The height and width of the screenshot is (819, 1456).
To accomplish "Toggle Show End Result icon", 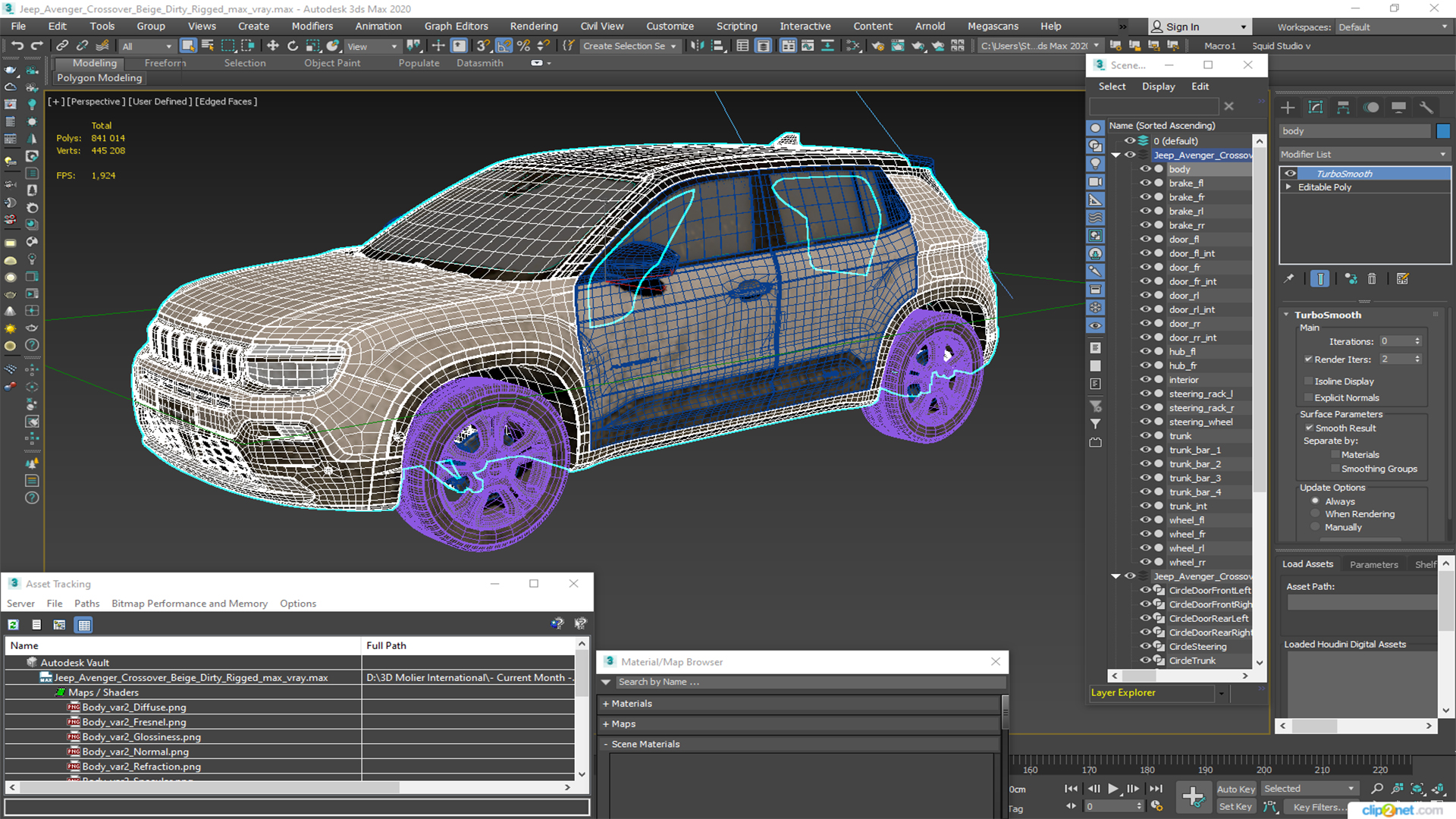I will pos(1320,279).
